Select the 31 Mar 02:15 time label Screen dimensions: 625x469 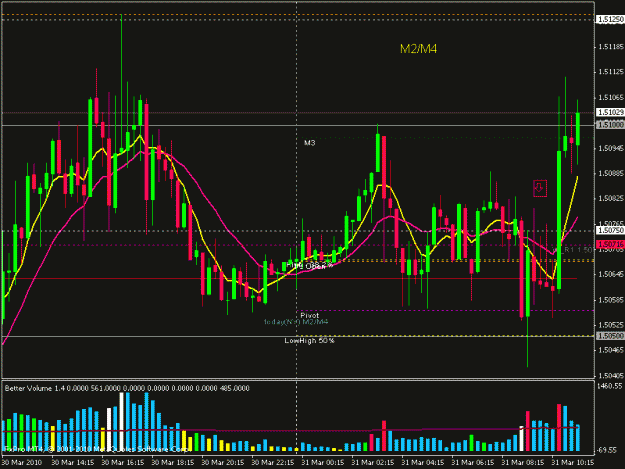pos(373,463)
